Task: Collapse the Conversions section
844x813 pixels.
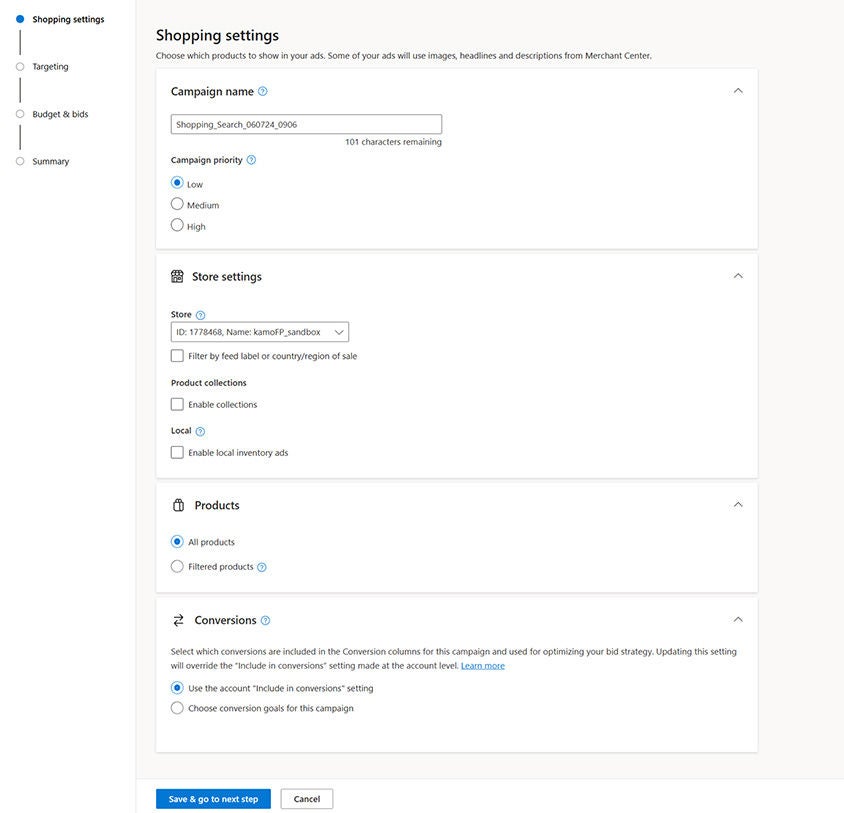Action: pos(738,620)
